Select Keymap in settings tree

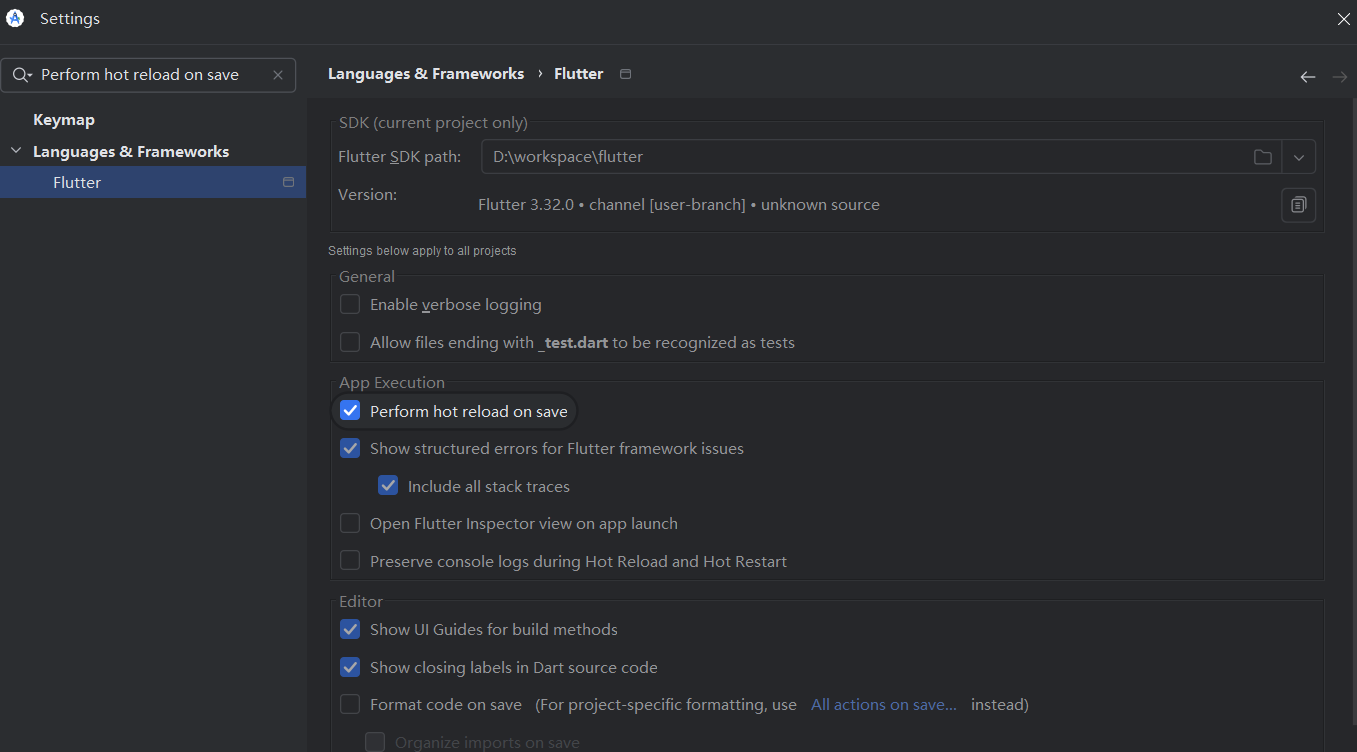tap(64, 120)
